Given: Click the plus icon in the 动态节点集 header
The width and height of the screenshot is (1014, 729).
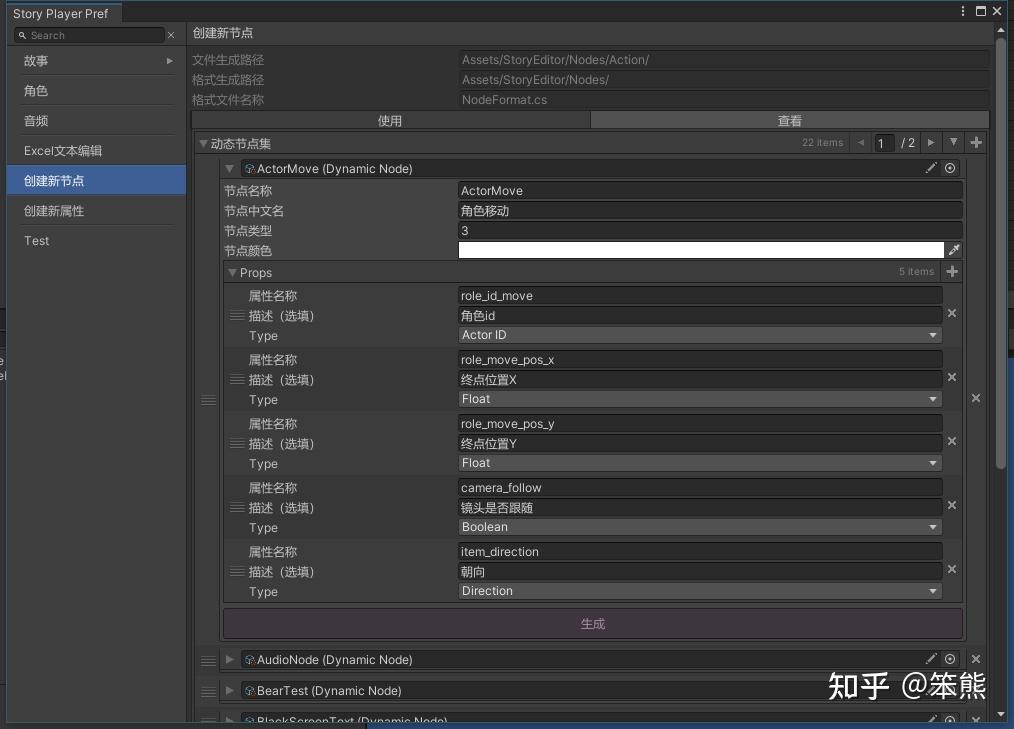Looking at the screenshot, I should [976, 142].
